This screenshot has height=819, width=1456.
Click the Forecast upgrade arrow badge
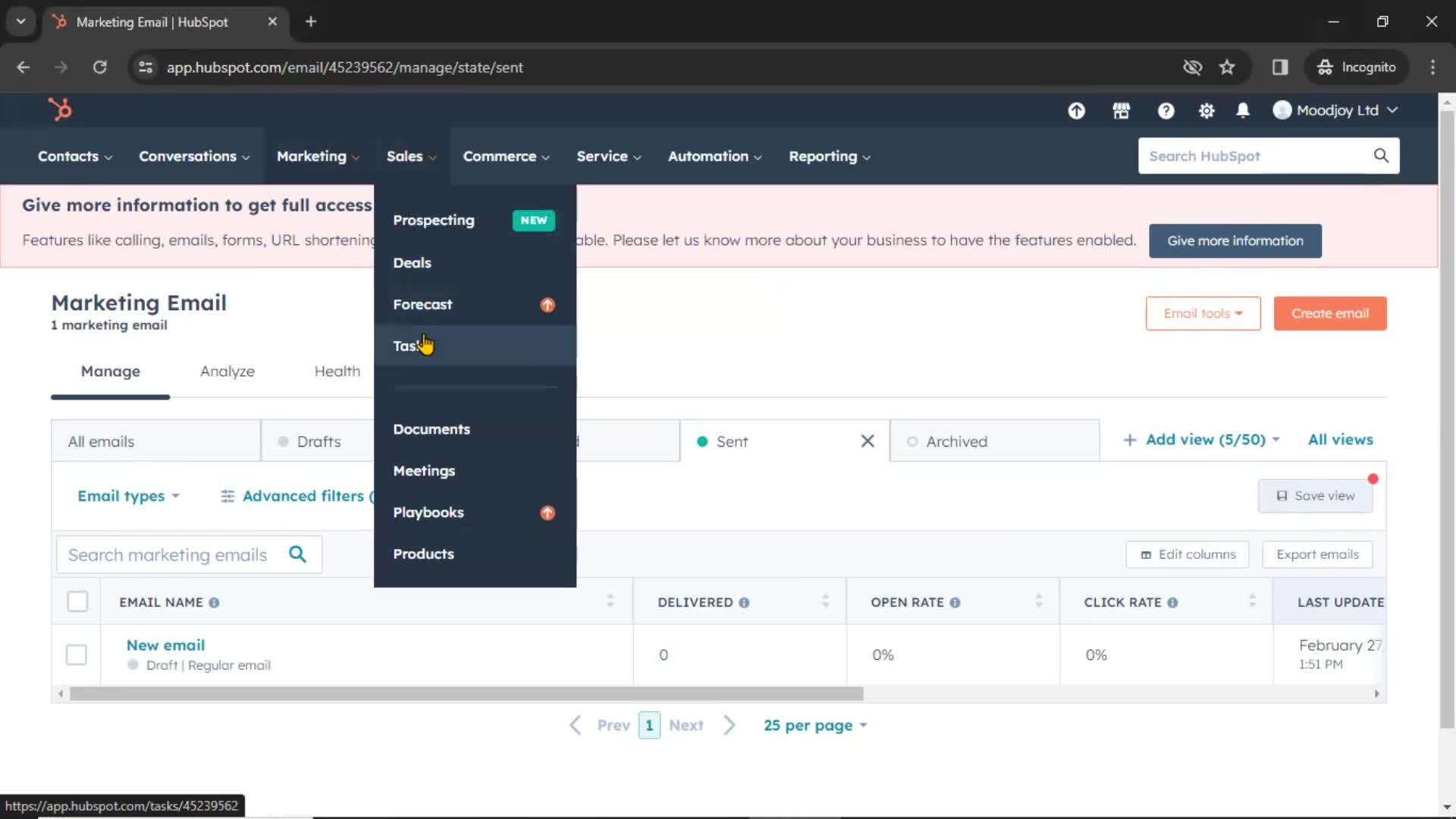pyautogui.click(x=548, y=305)
